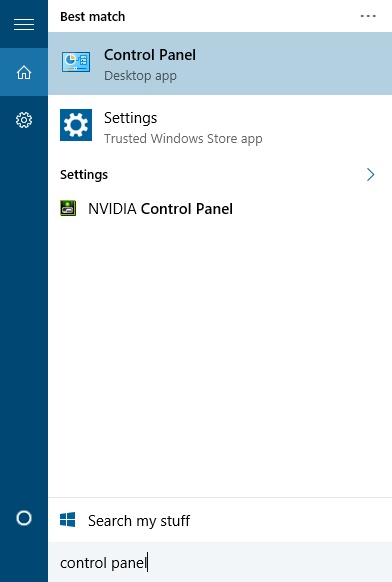Screen dimensions: 392x582
Task: Click the blue Settings gear app icon
Action: click(76, 125)
